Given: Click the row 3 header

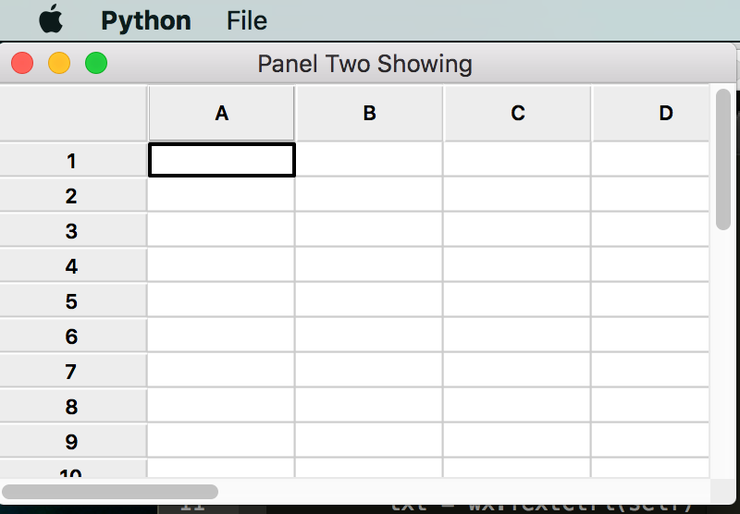Looking at the screenshot, I should click(x=72, y=231).
